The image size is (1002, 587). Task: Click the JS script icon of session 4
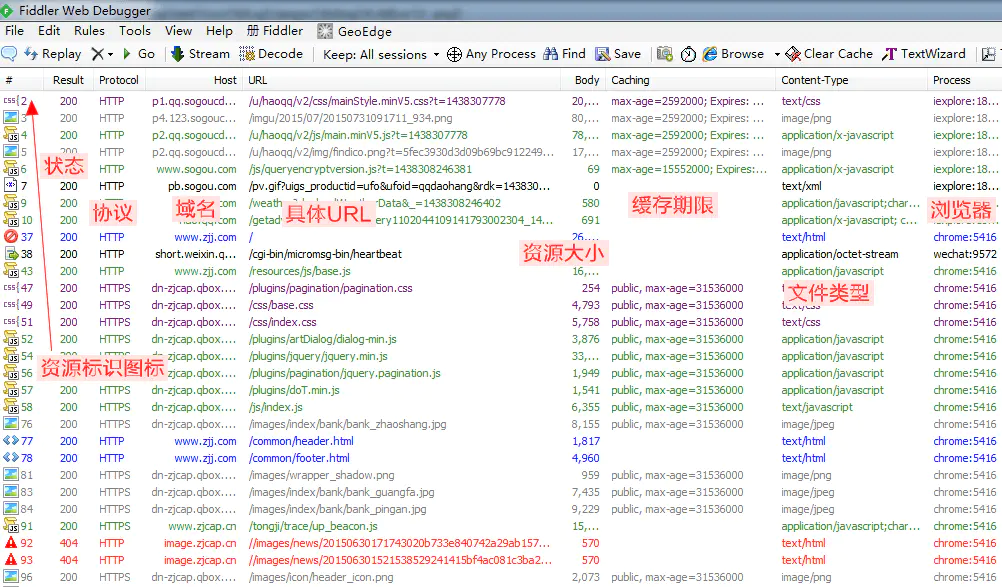[x=11, y=135]
